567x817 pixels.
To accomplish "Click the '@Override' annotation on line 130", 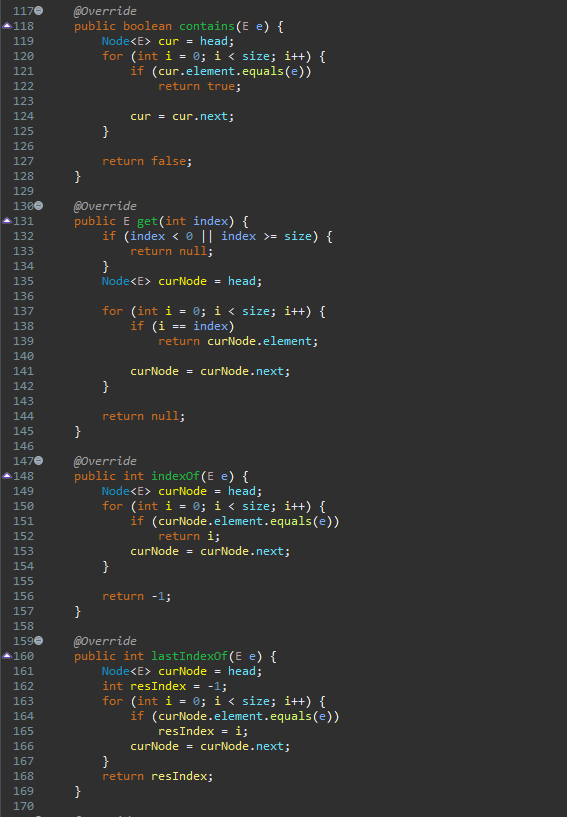I will pyautogui.click(x=105, y=206).
